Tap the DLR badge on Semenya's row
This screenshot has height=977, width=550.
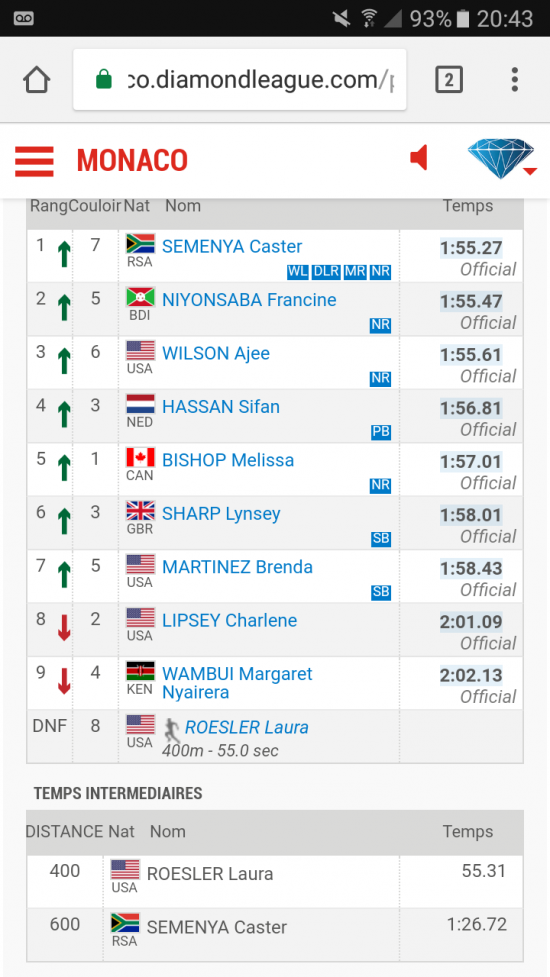pos(326,272)
